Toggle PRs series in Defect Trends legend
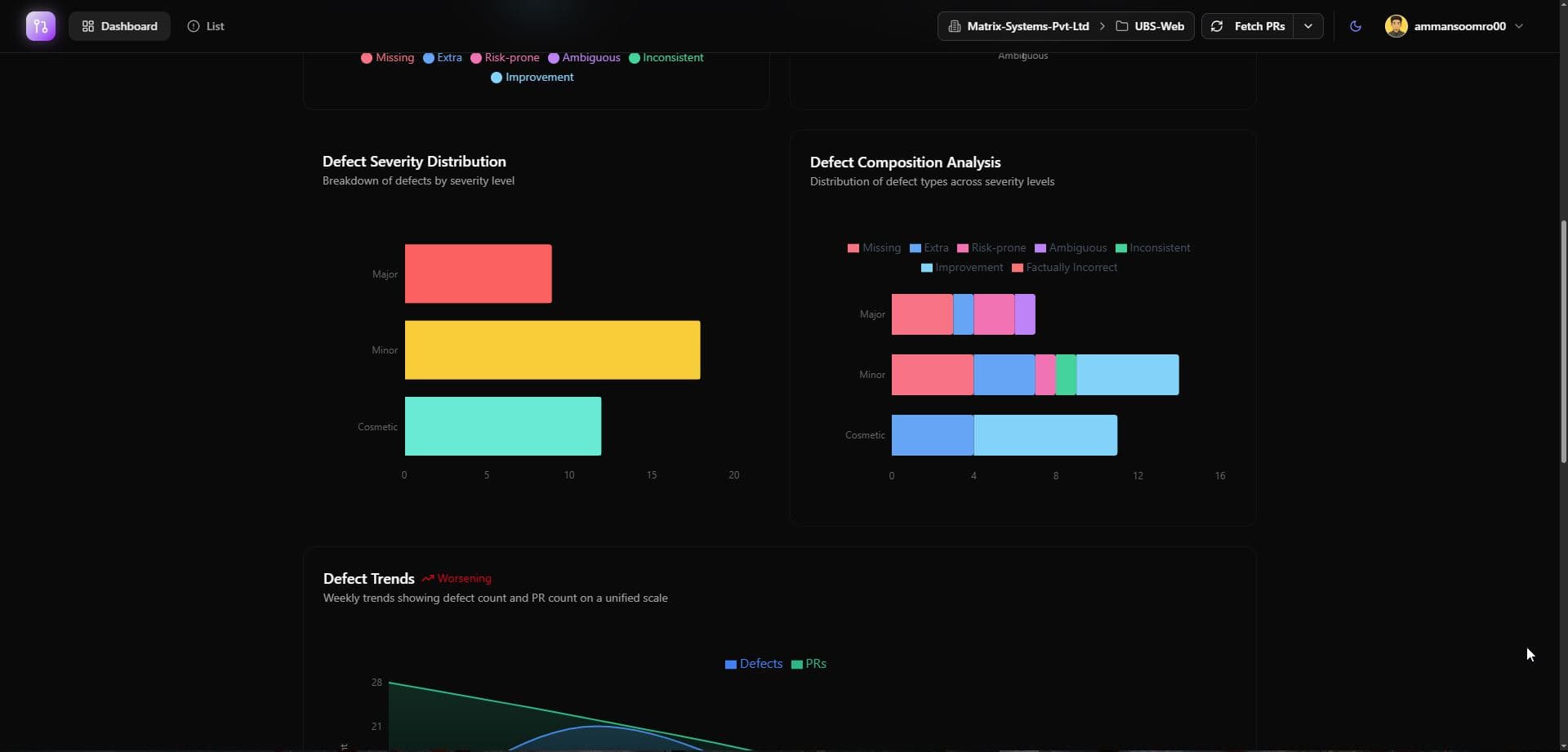 [808, 664]
